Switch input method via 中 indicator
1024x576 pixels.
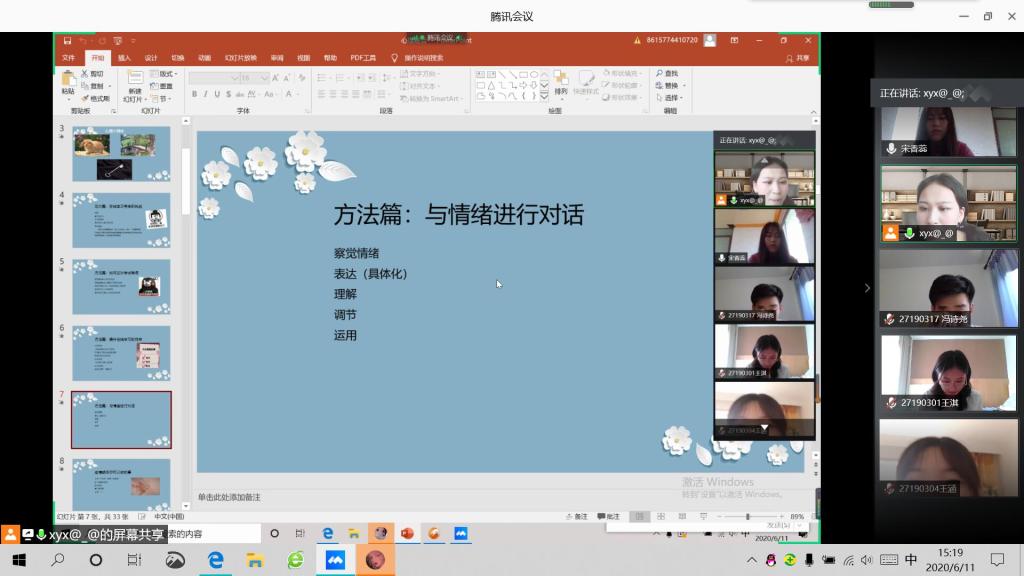click(x=910, y=560)
